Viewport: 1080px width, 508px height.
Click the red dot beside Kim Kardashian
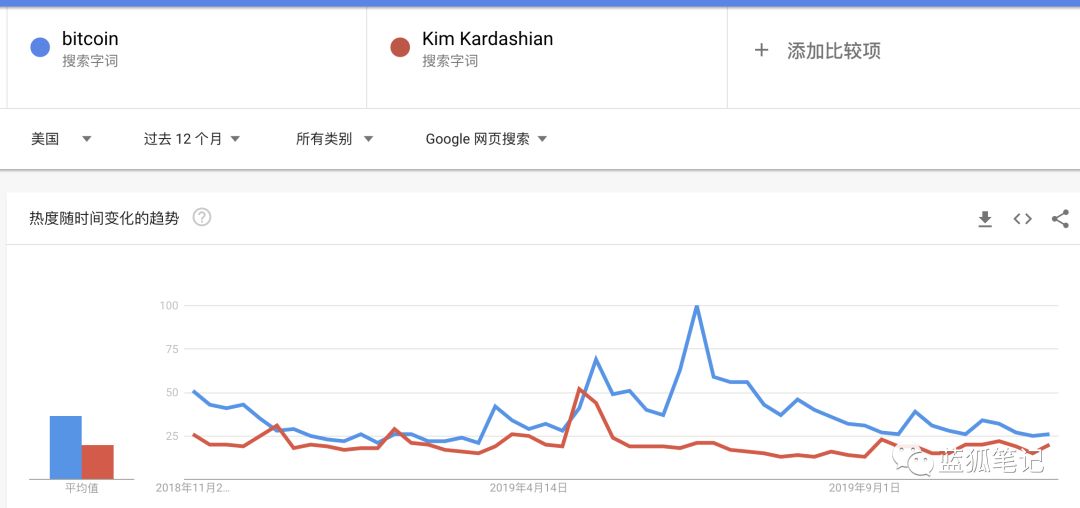(400, 47)
